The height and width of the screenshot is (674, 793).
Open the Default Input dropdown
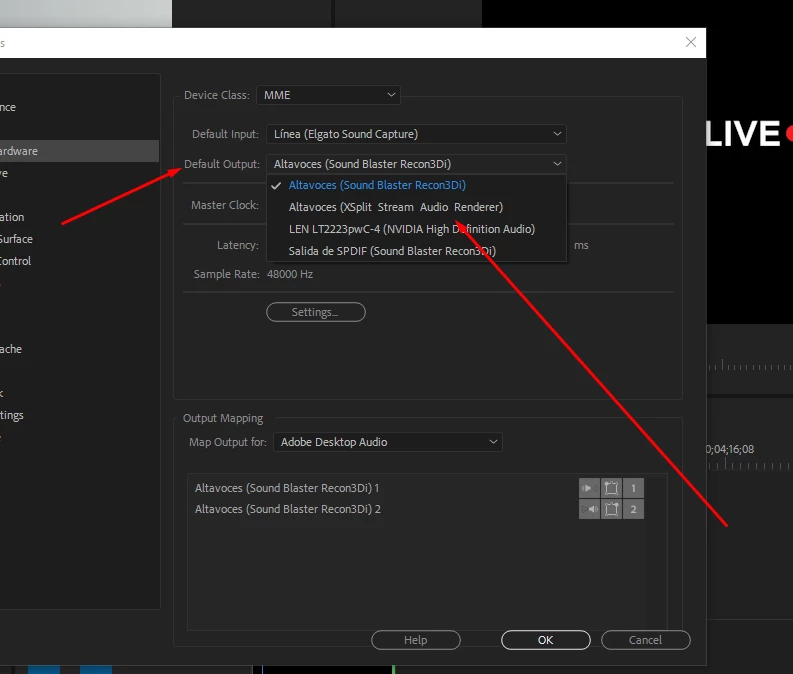coord(416,134)
